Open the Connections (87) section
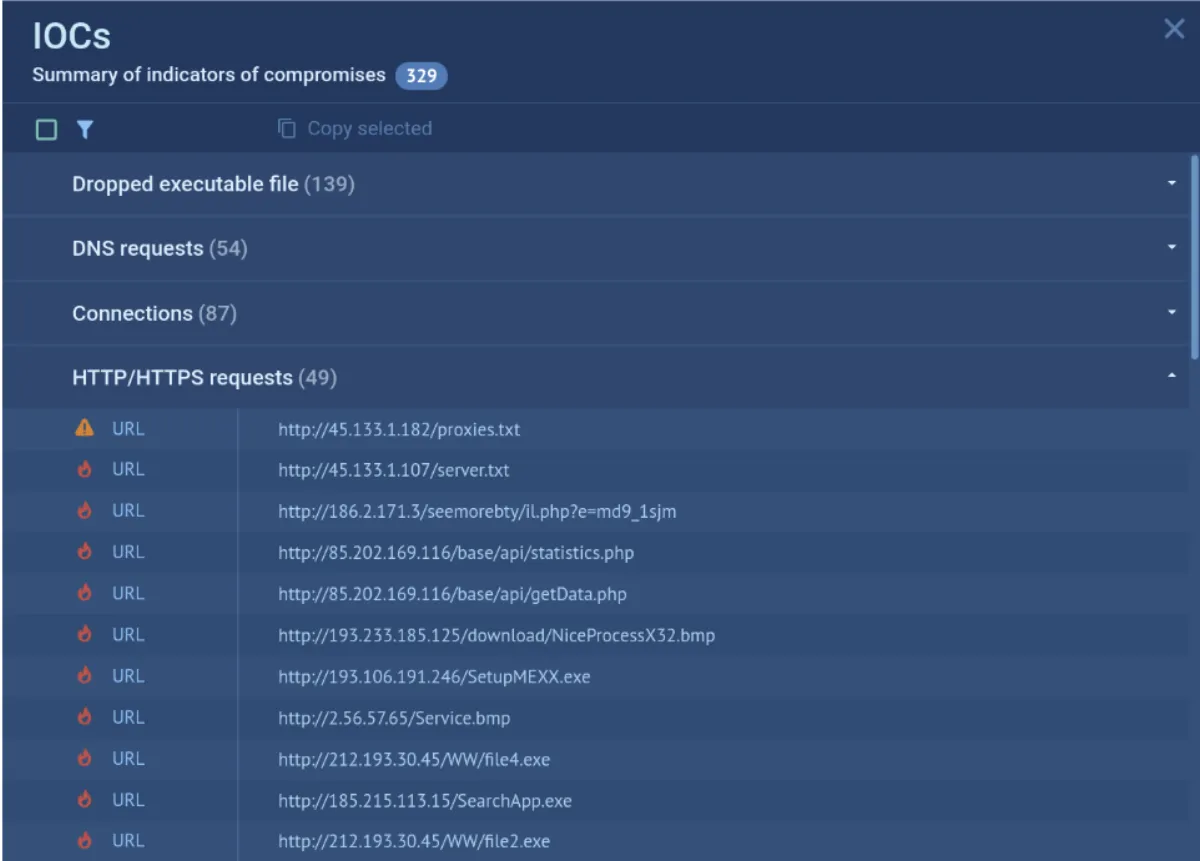 [154, 313]
